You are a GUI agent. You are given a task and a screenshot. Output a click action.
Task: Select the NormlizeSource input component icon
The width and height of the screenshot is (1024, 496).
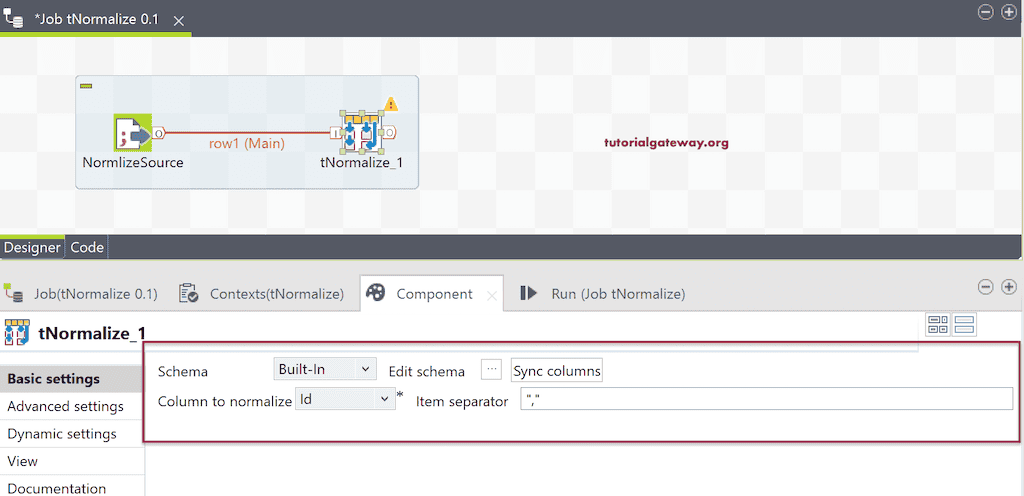tap(133, 133)
